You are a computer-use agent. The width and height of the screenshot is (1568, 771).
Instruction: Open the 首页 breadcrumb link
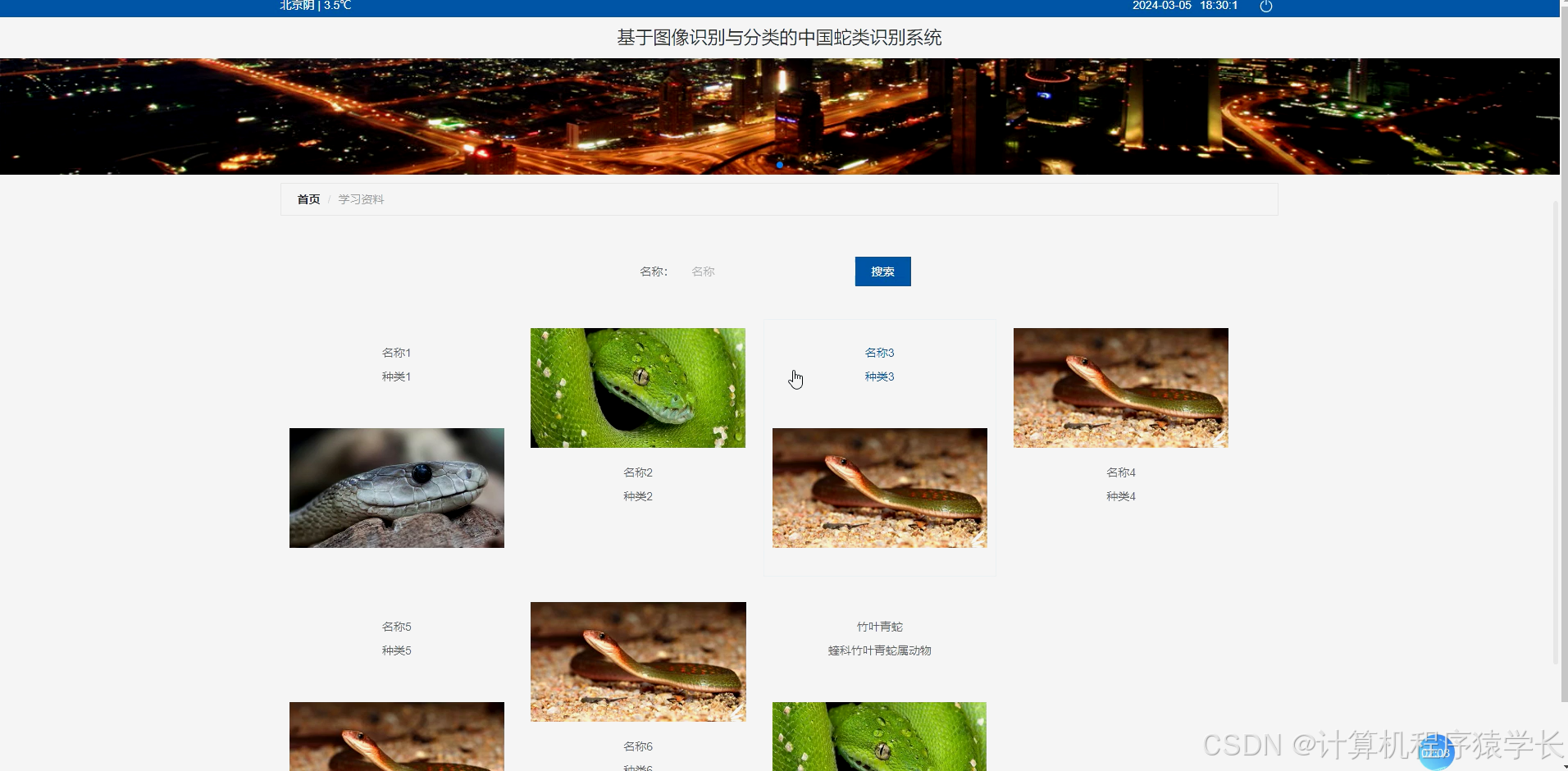308,199
